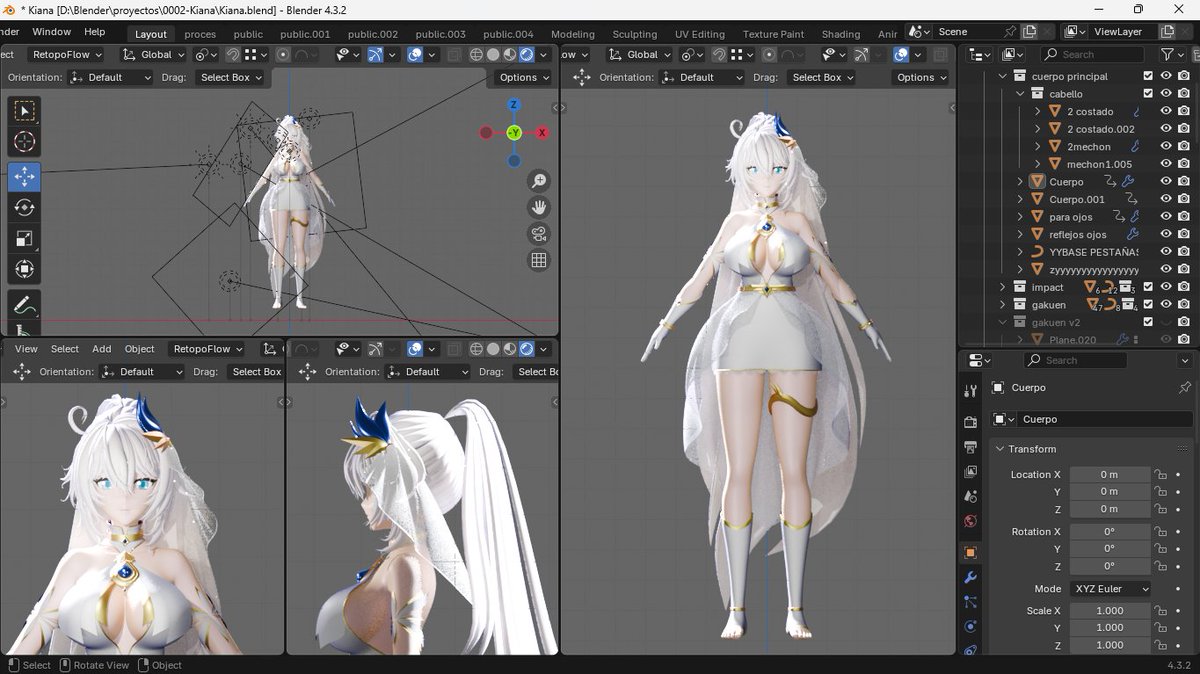Image resolution: width=1200 pixels, height=674 pixels.
Task: Toggle show gizmo in top-left viewport header
Action: coord(376,55)
